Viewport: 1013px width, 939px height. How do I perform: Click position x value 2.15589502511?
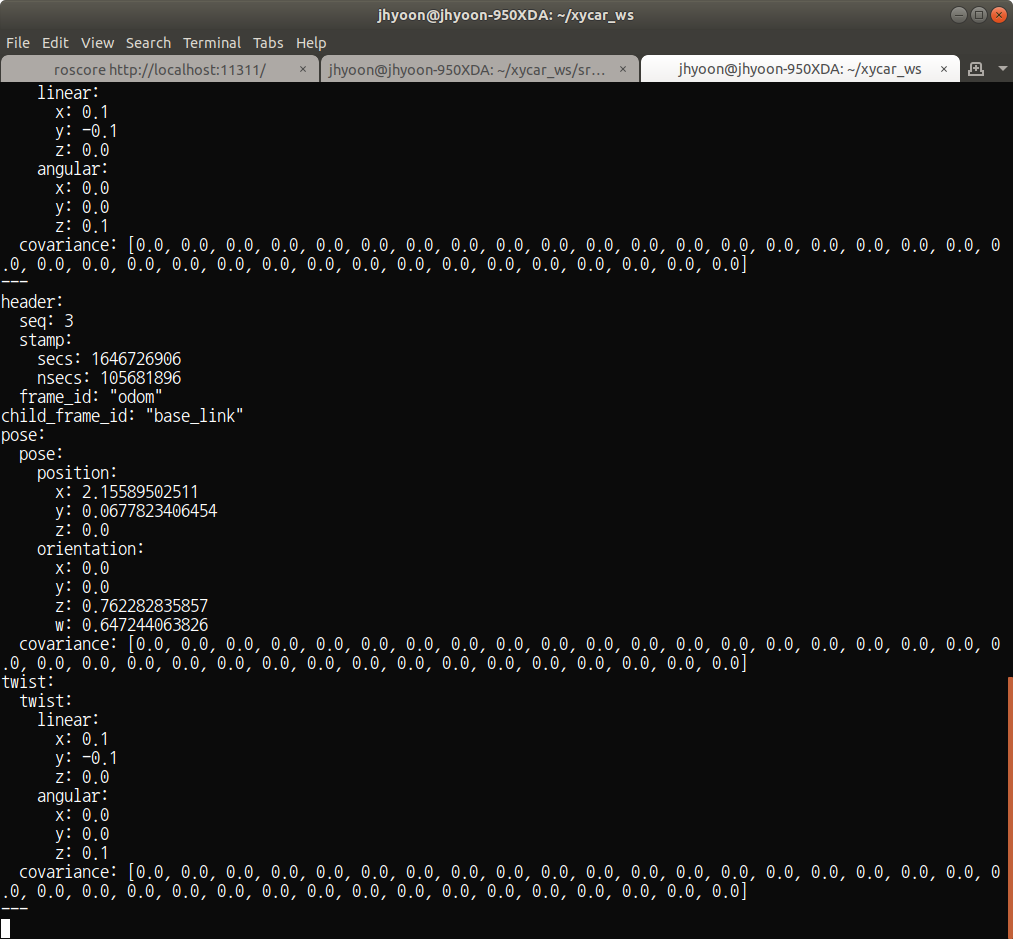click(140, 492)
